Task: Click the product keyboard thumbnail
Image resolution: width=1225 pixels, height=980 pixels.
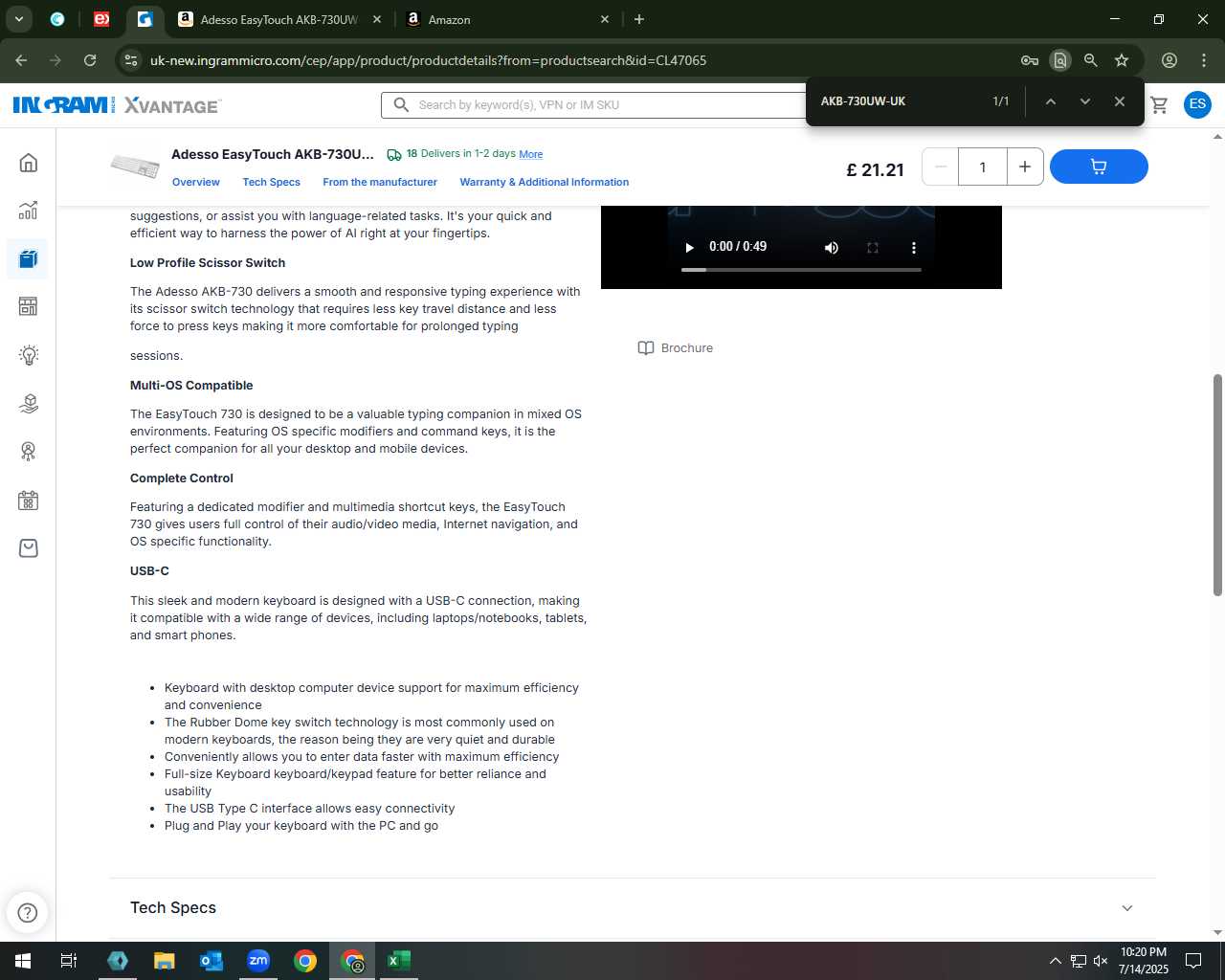Action: pos(135,167)
